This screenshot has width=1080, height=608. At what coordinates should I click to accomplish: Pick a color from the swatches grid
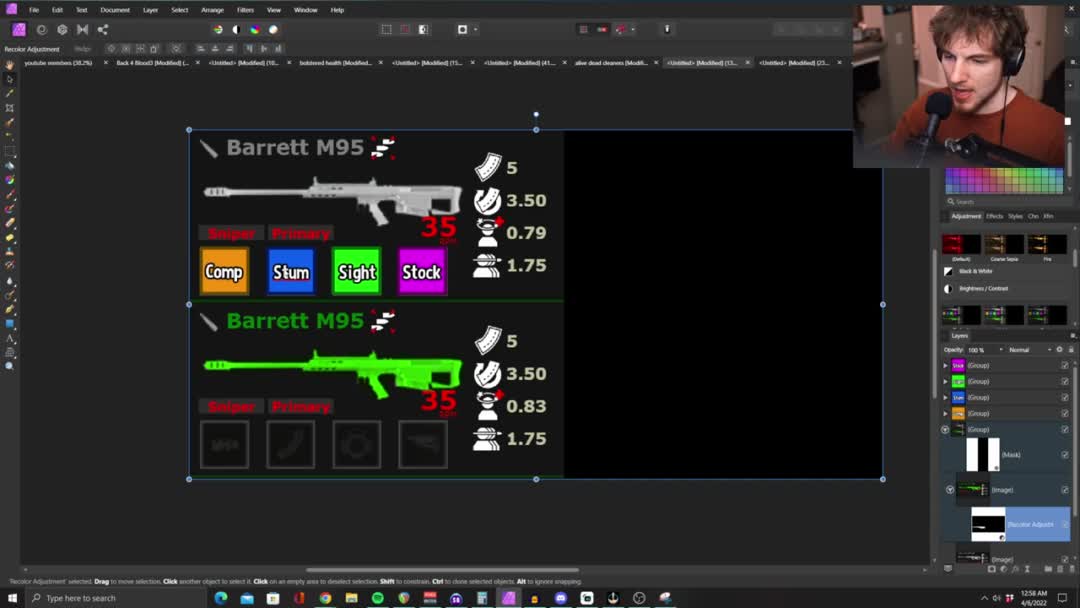point(1004,180)
